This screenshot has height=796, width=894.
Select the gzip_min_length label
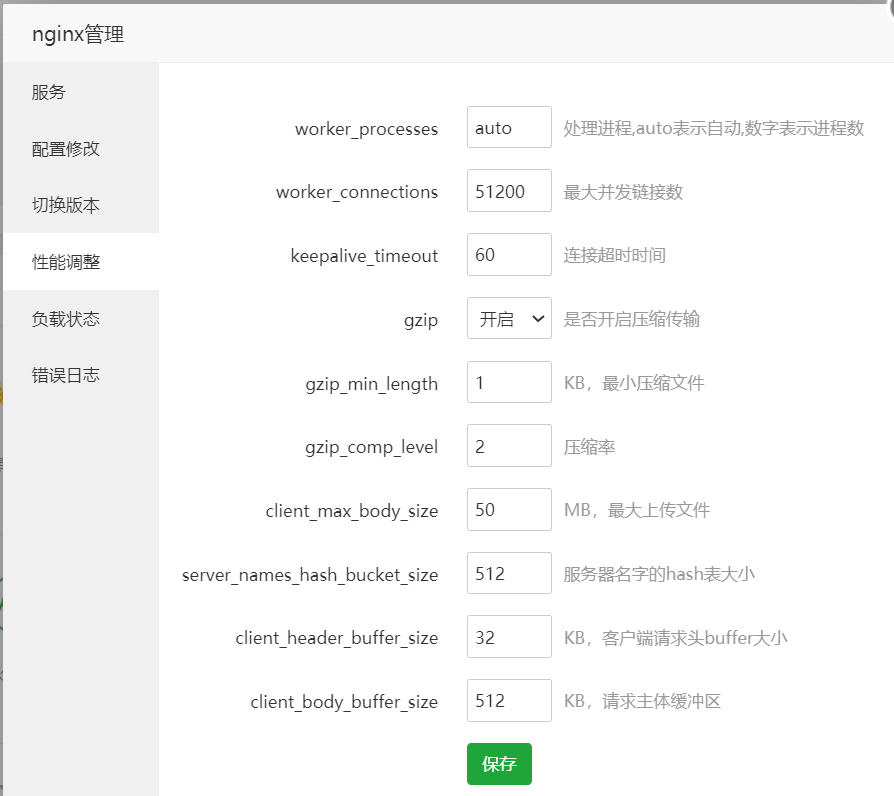tap(372, 384)
